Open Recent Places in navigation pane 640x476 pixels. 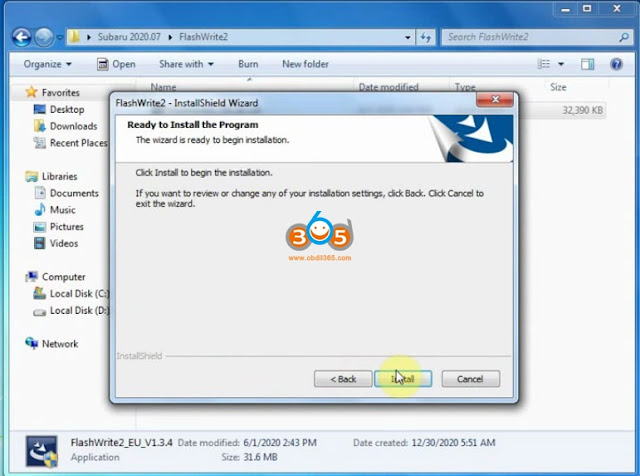click(x=79, y=143)
